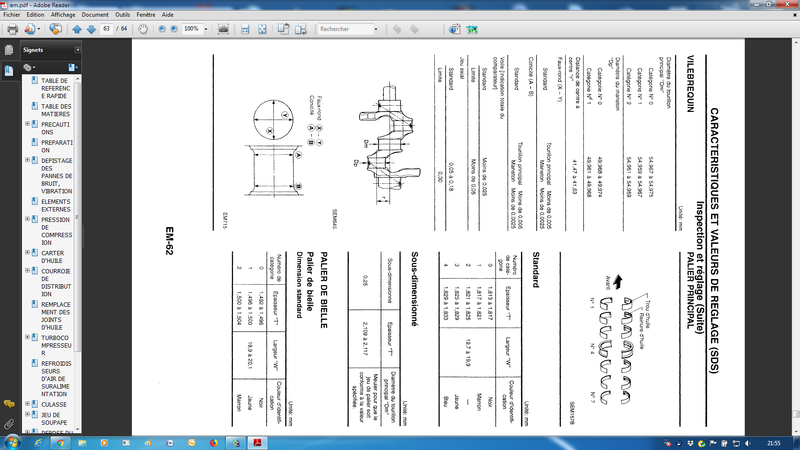Click the page number field showing 63

click(x=106, y=29)
